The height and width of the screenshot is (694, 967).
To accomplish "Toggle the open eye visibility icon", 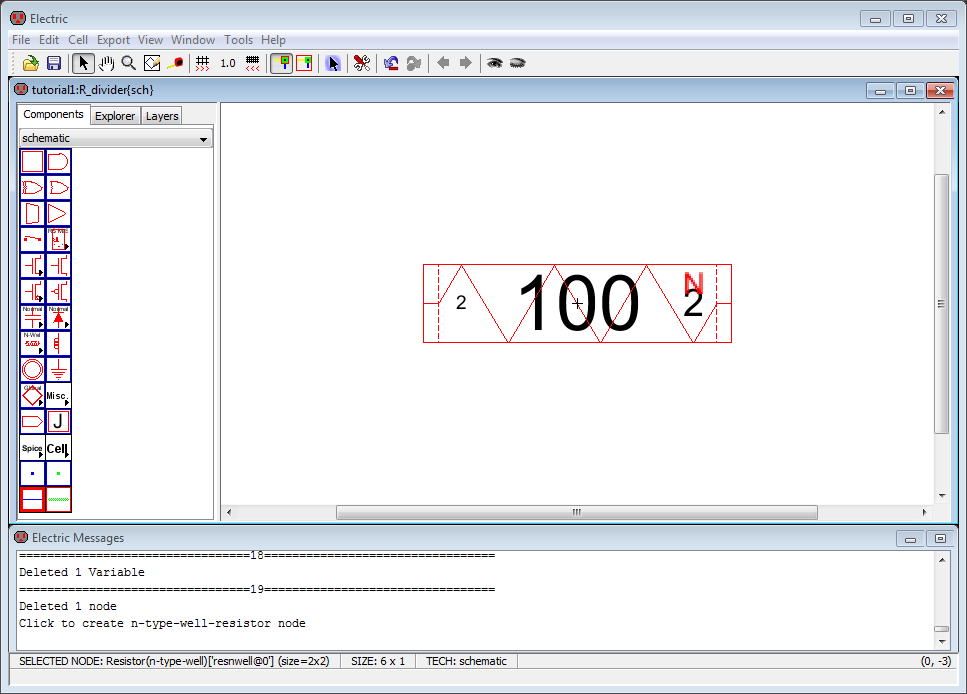I will [494, 63].
